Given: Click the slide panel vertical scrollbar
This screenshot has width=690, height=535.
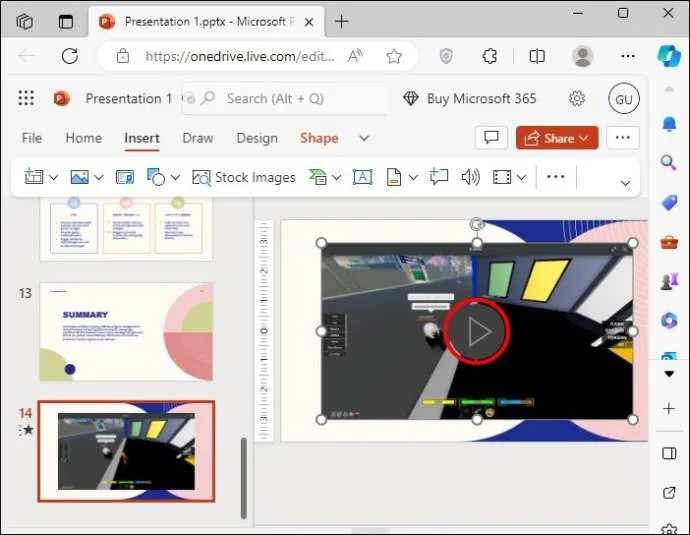Looking at the screenshot, I should pos(243,478).
